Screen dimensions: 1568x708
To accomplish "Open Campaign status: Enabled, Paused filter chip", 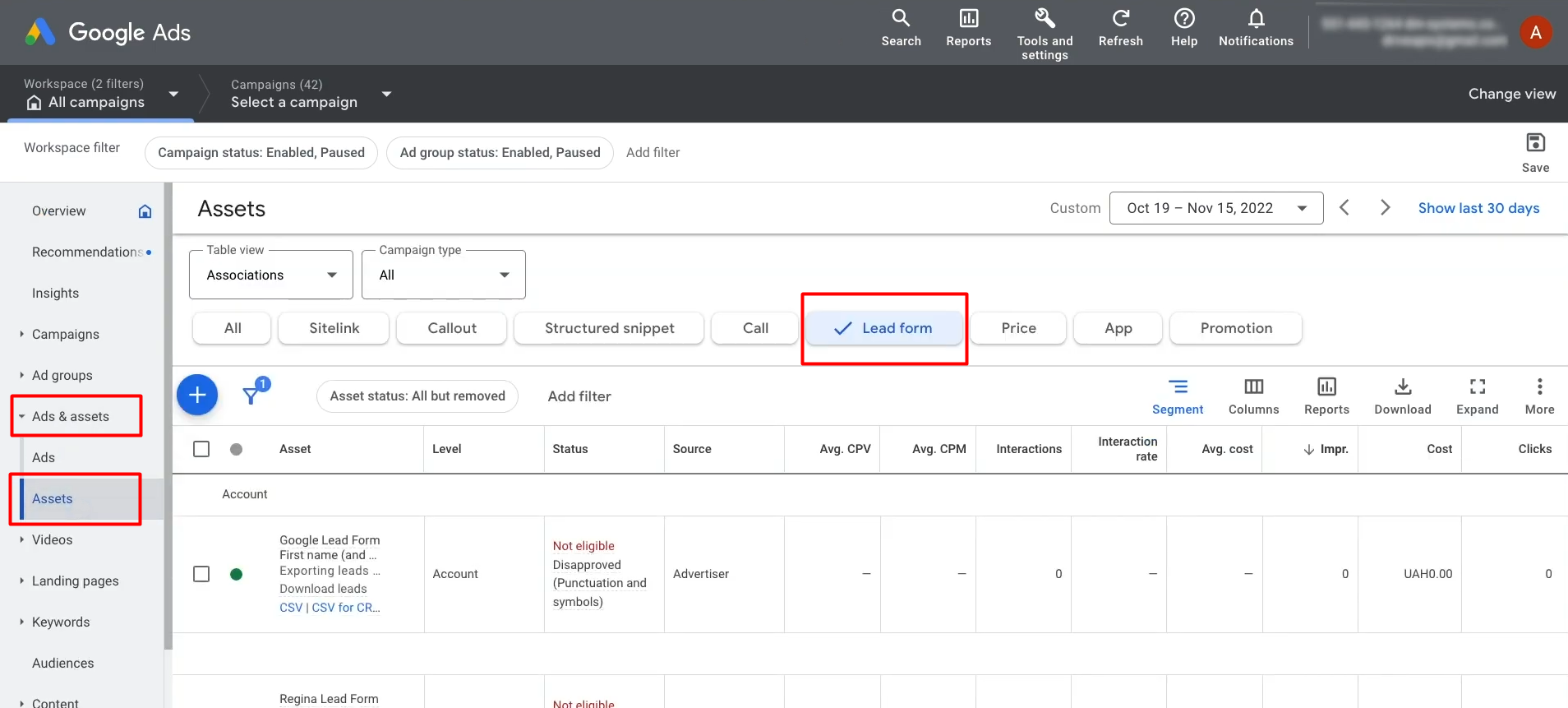I will (x=261, y=152).
